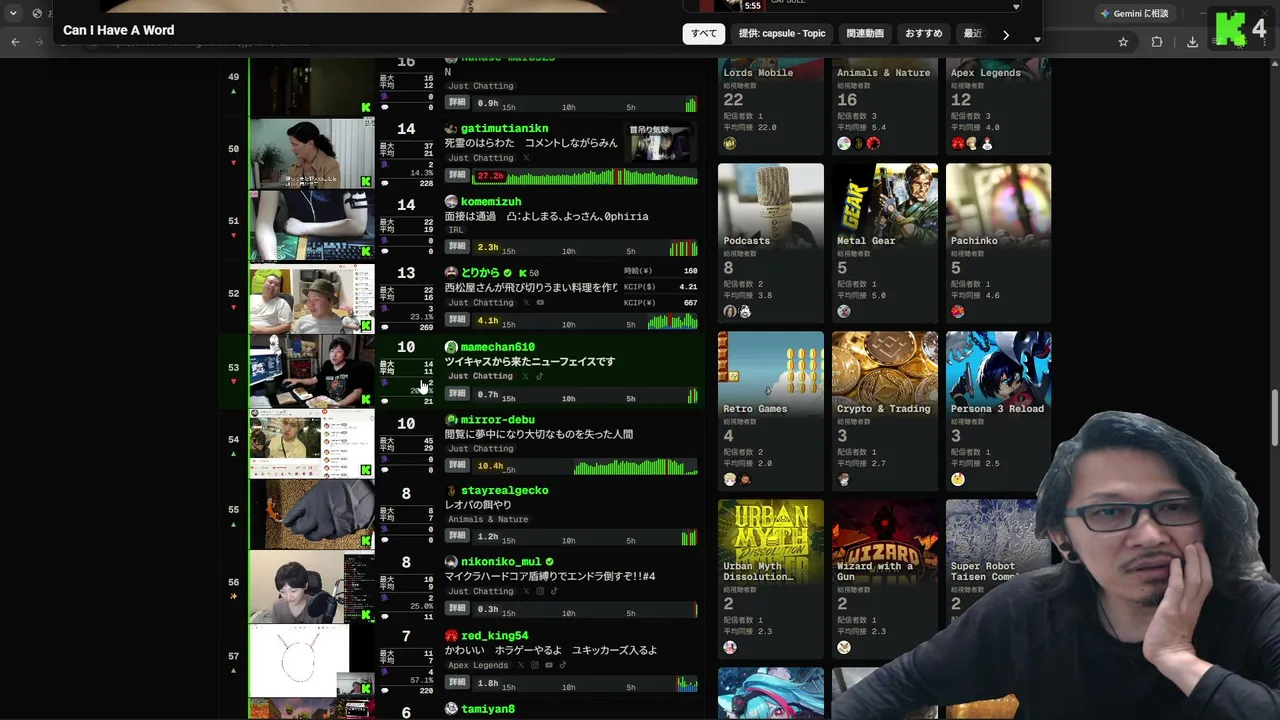
Task: Open stayrealgecko's gecko stream thumbnail
Action: 311,514
